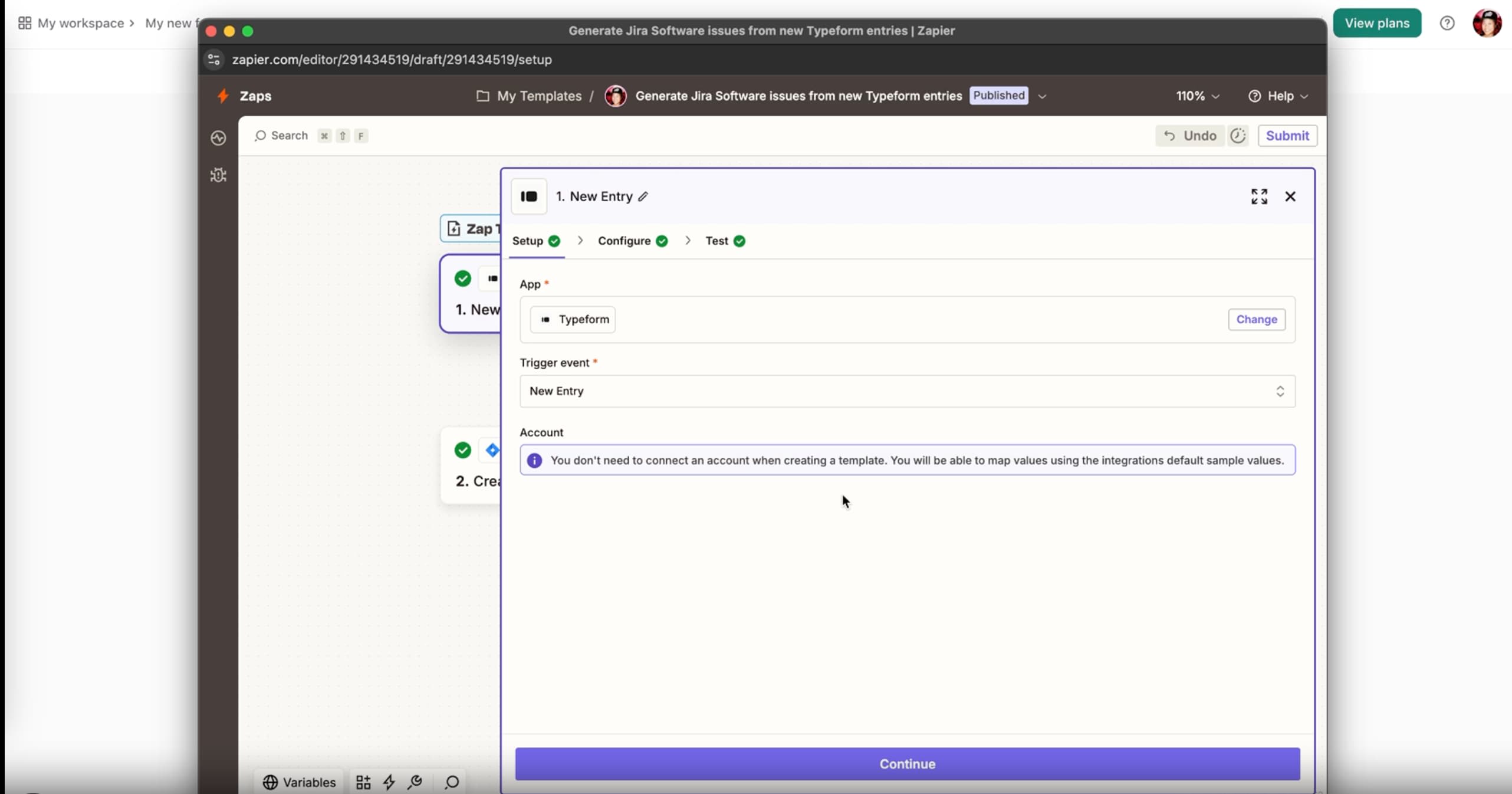Viewport: 1512px width, 794px height.
Task: Select the Typeform app chip
Action: [573, 319]
